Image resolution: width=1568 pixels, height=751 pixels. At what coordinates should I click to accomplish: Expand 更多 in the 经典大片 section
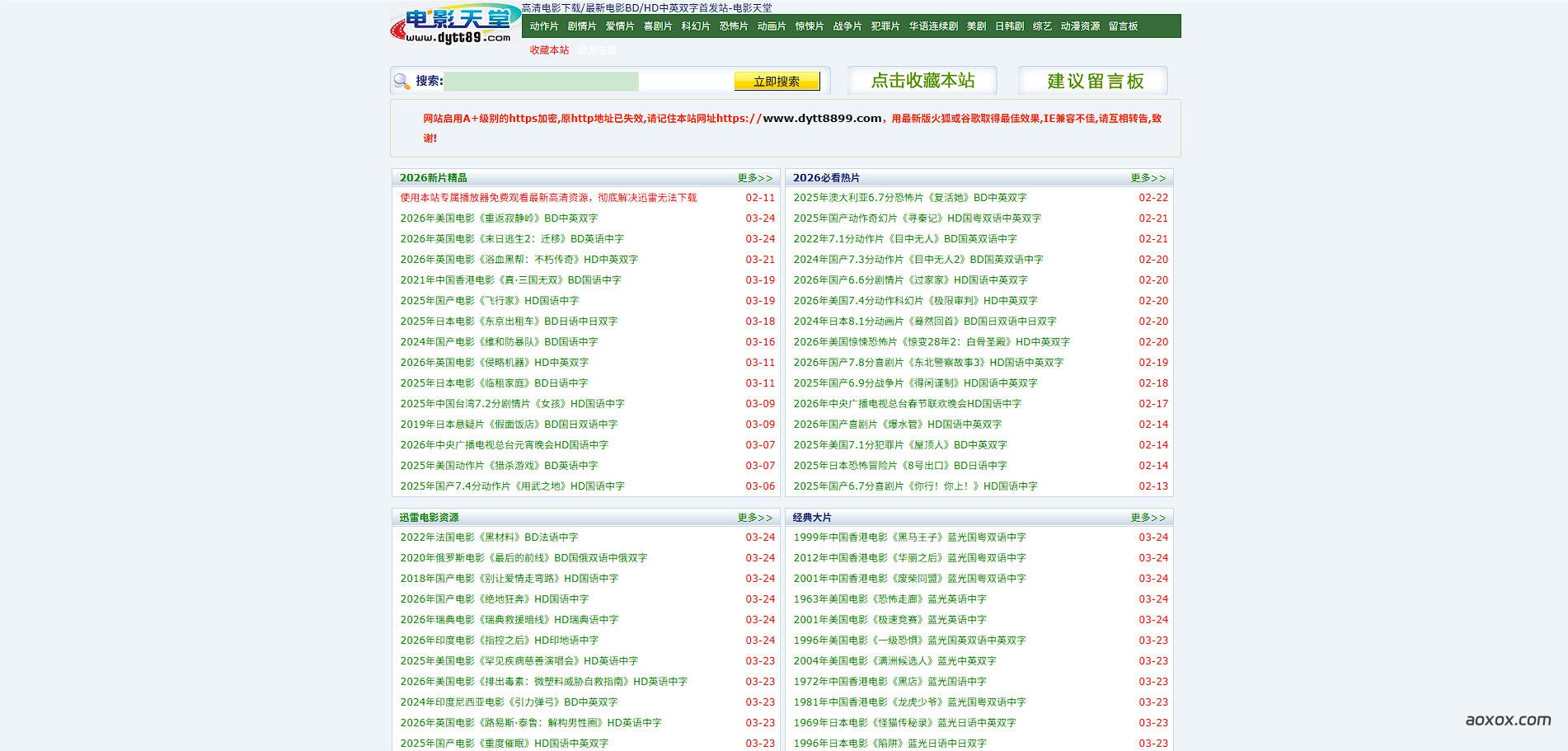point(1148,518)
